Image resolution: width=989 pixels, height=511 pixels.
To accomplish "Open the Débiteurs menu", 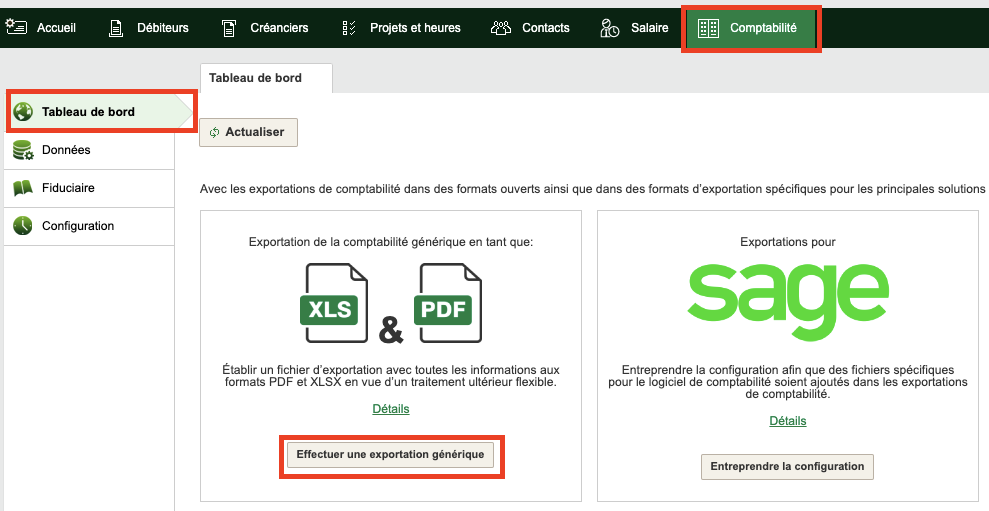I will tap(163, 28).
